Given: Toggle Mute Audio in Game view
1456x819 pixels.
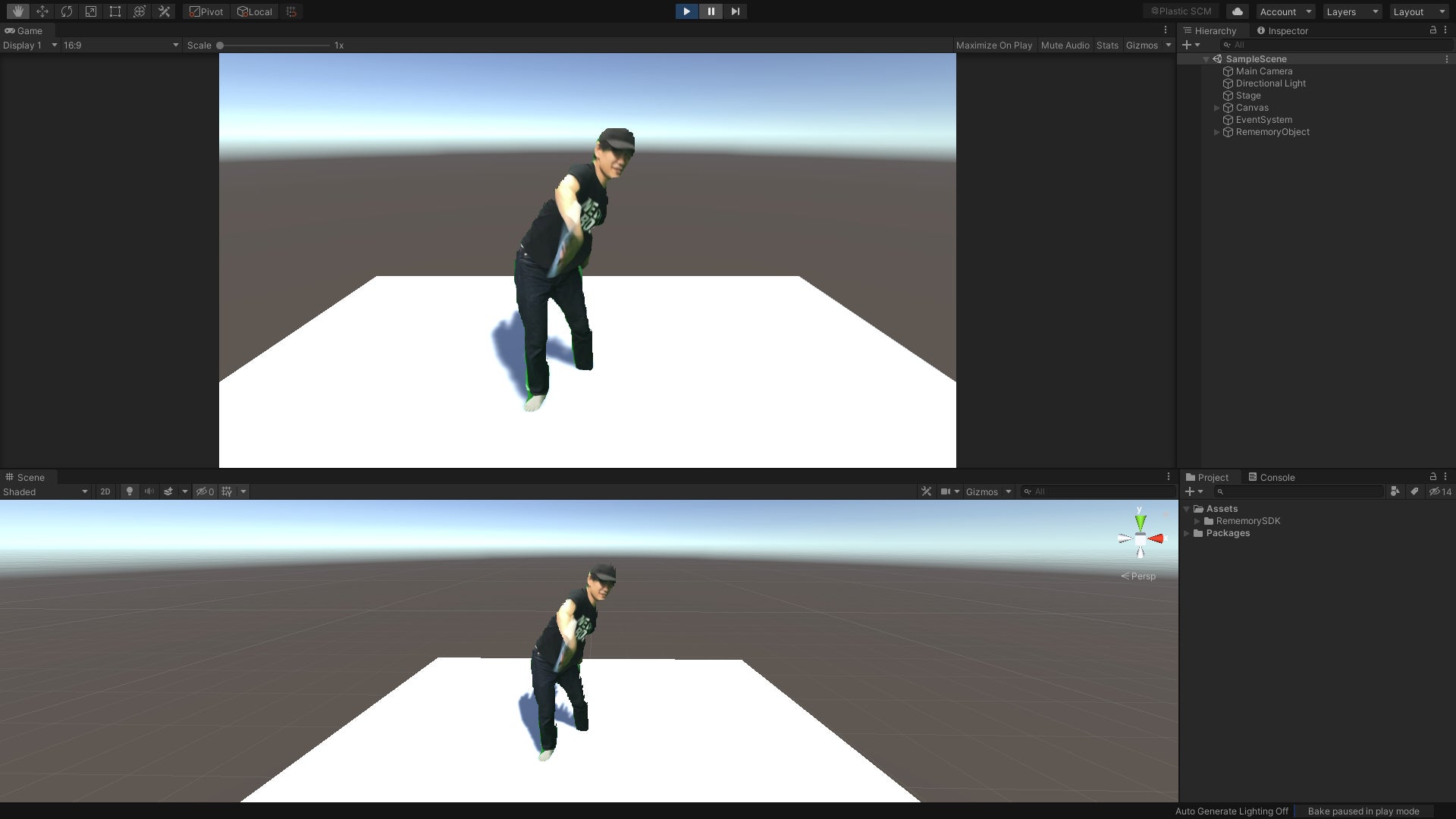Looking at the screenshot, I should tap(1065, 45).
